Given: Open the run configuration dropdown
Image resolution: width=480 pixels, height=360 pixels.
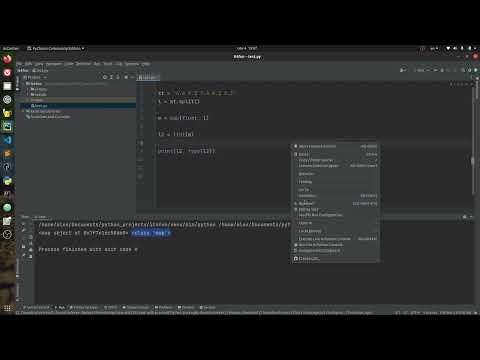Looking at the screenshot, I should [x=421, y=70].
